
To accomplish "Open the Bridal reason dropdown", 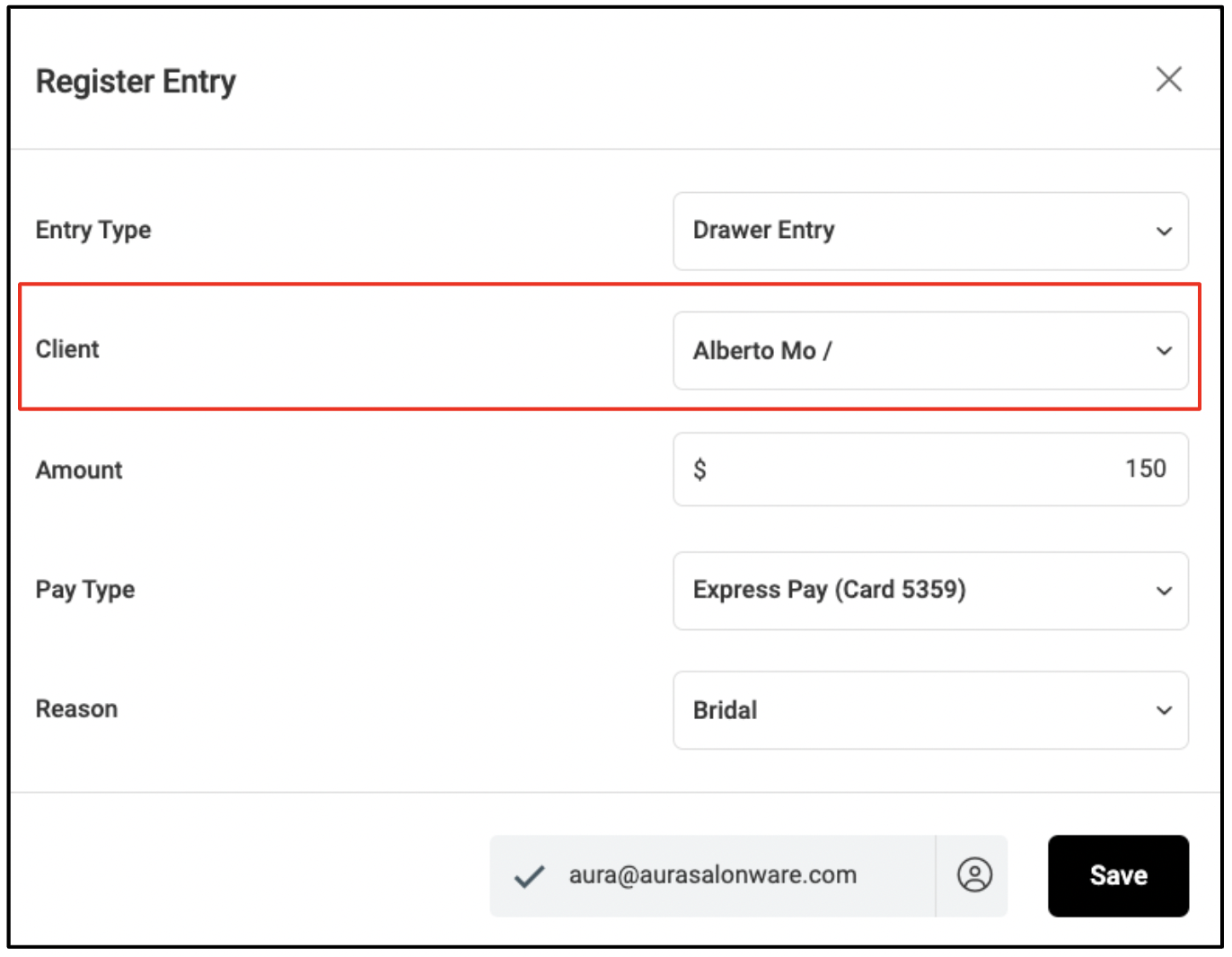I will pyautogui.click(x=930, y=710).
